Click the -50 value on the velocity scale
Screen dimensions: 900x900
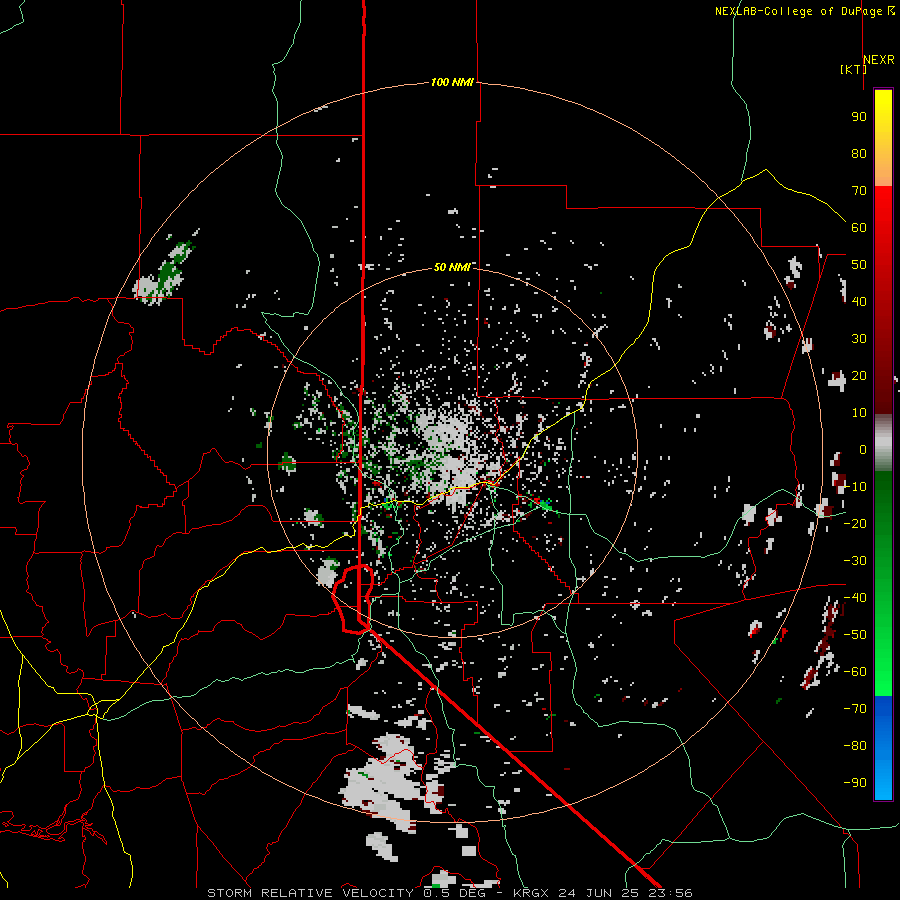click(855, 635)
